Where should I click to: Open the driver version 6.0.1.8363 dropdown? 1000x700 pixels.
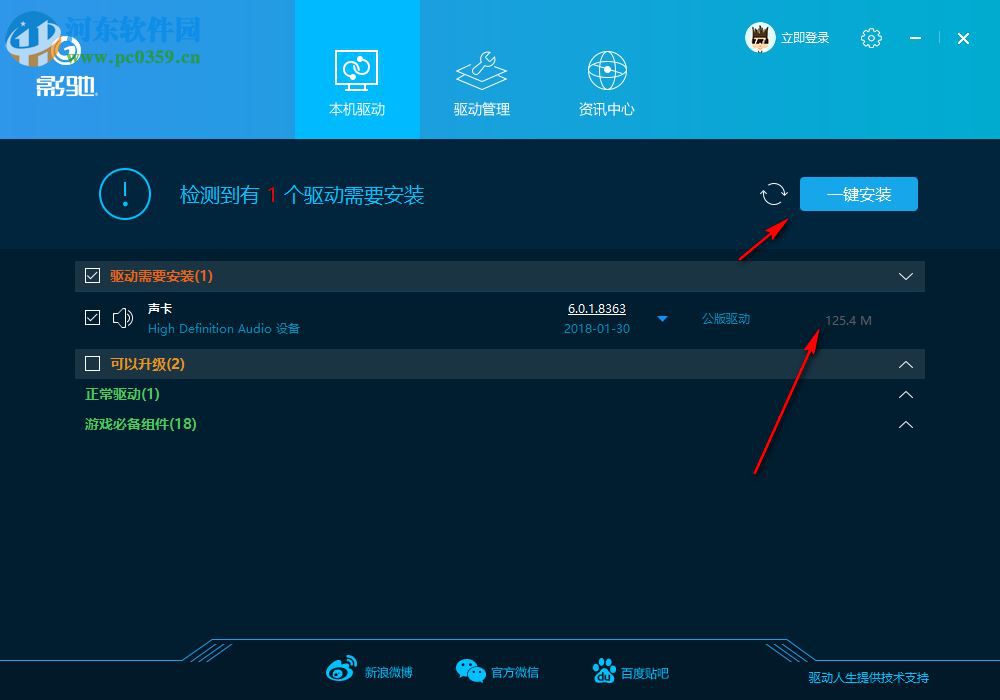662,317
